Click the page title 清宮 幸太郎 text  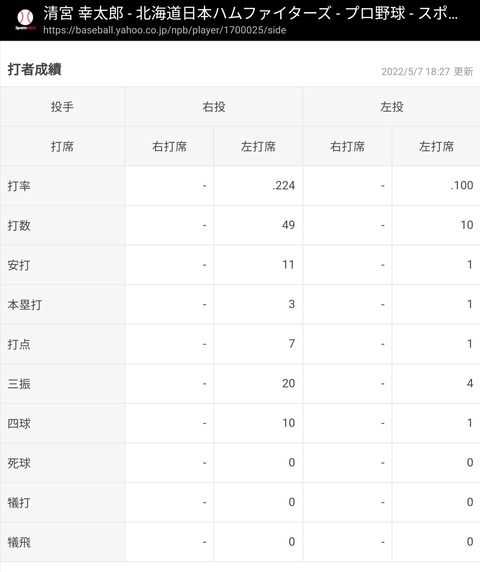[84, 14]
